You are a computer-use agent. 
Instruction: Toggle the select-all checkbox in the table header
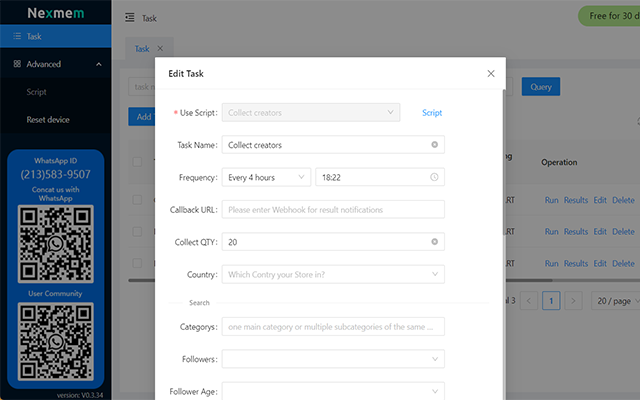pyautogui.click(x=136, y=161)
